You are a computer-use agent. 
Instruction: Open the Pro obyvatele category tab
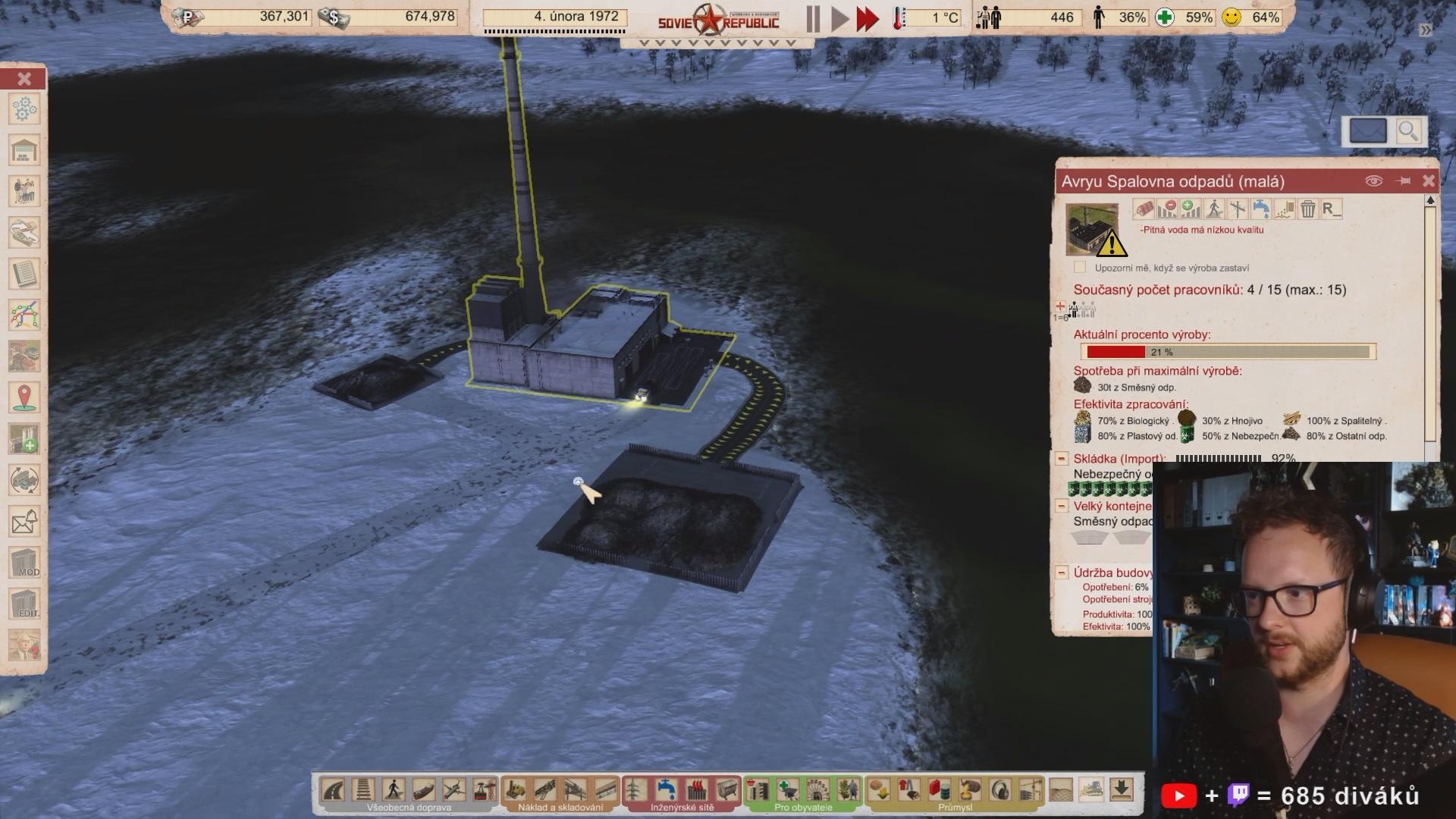coord(803,808)
